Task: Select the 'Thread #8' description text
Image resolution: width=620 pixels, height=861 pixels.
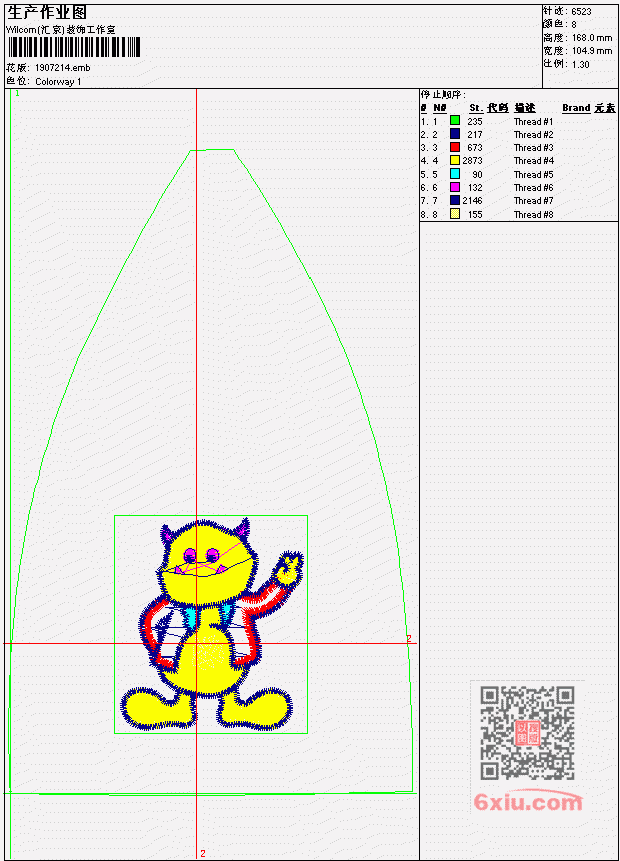Action: [x=533, y=215]
